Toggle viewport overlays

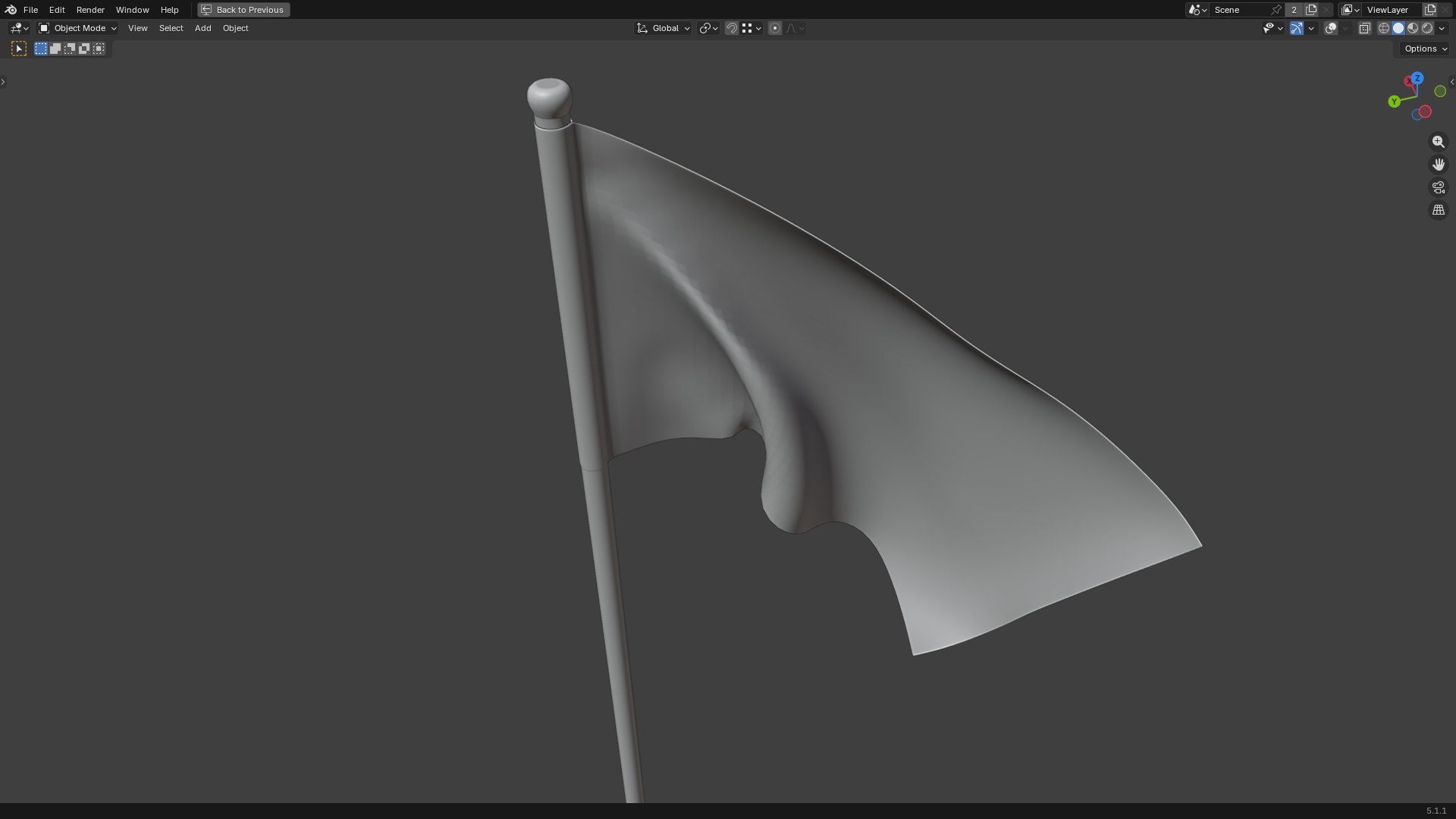[1331, 28]
